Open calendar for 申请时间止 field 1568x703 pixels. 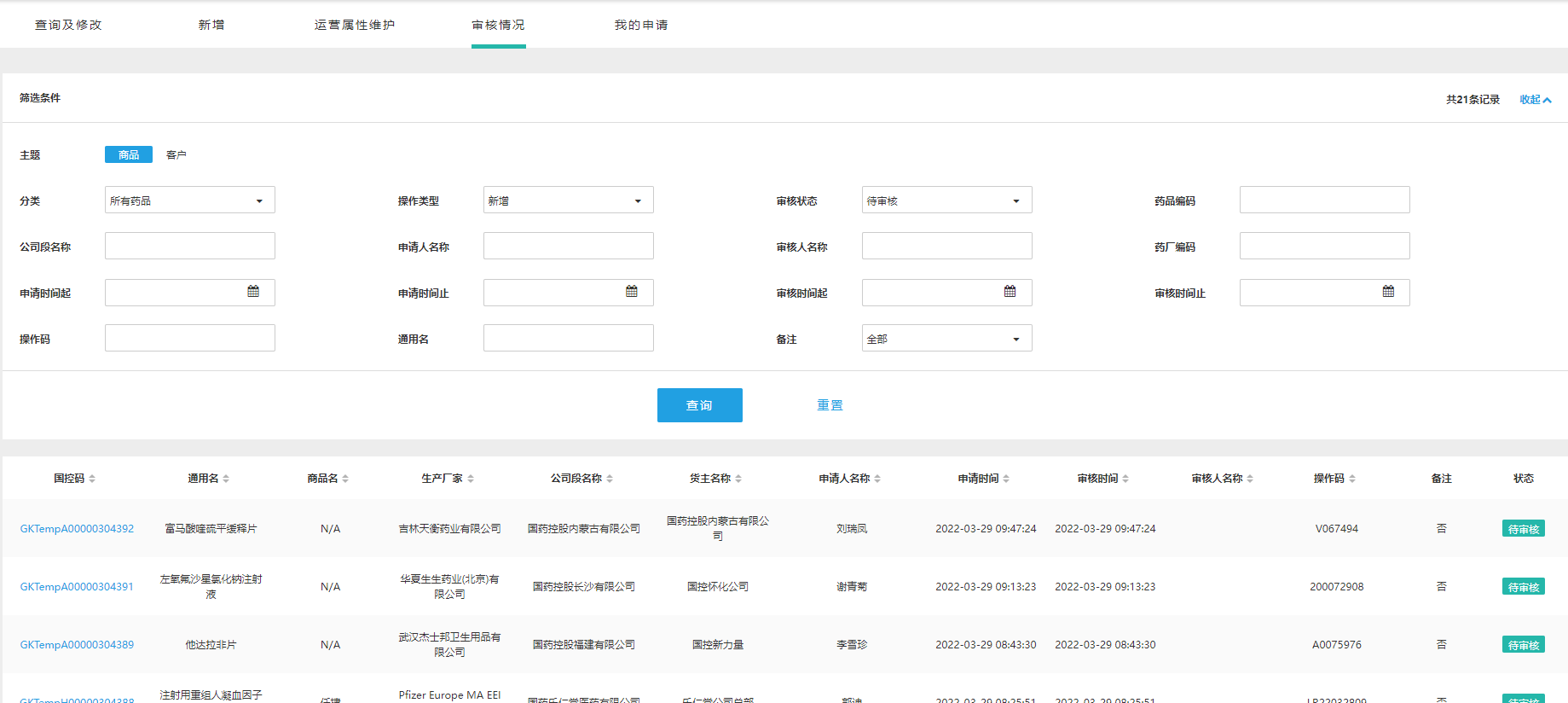(x=632, y=292)
